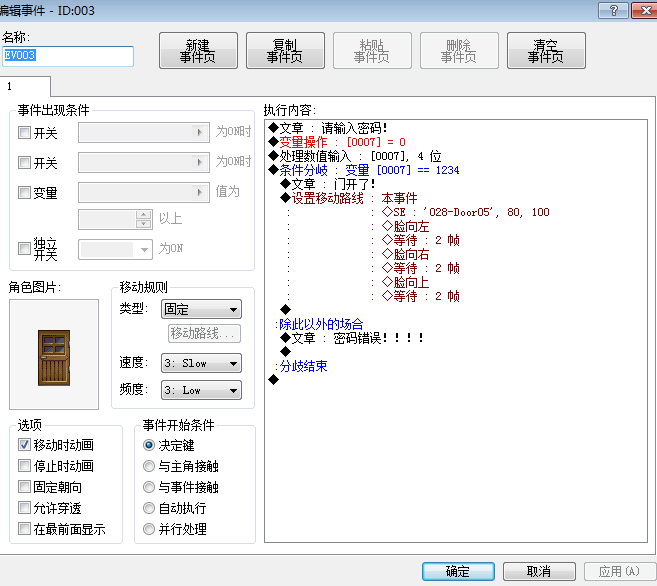Select the 脸向左 route line
The width and height of the screenshot is (657, 586).
click(406, 226)
